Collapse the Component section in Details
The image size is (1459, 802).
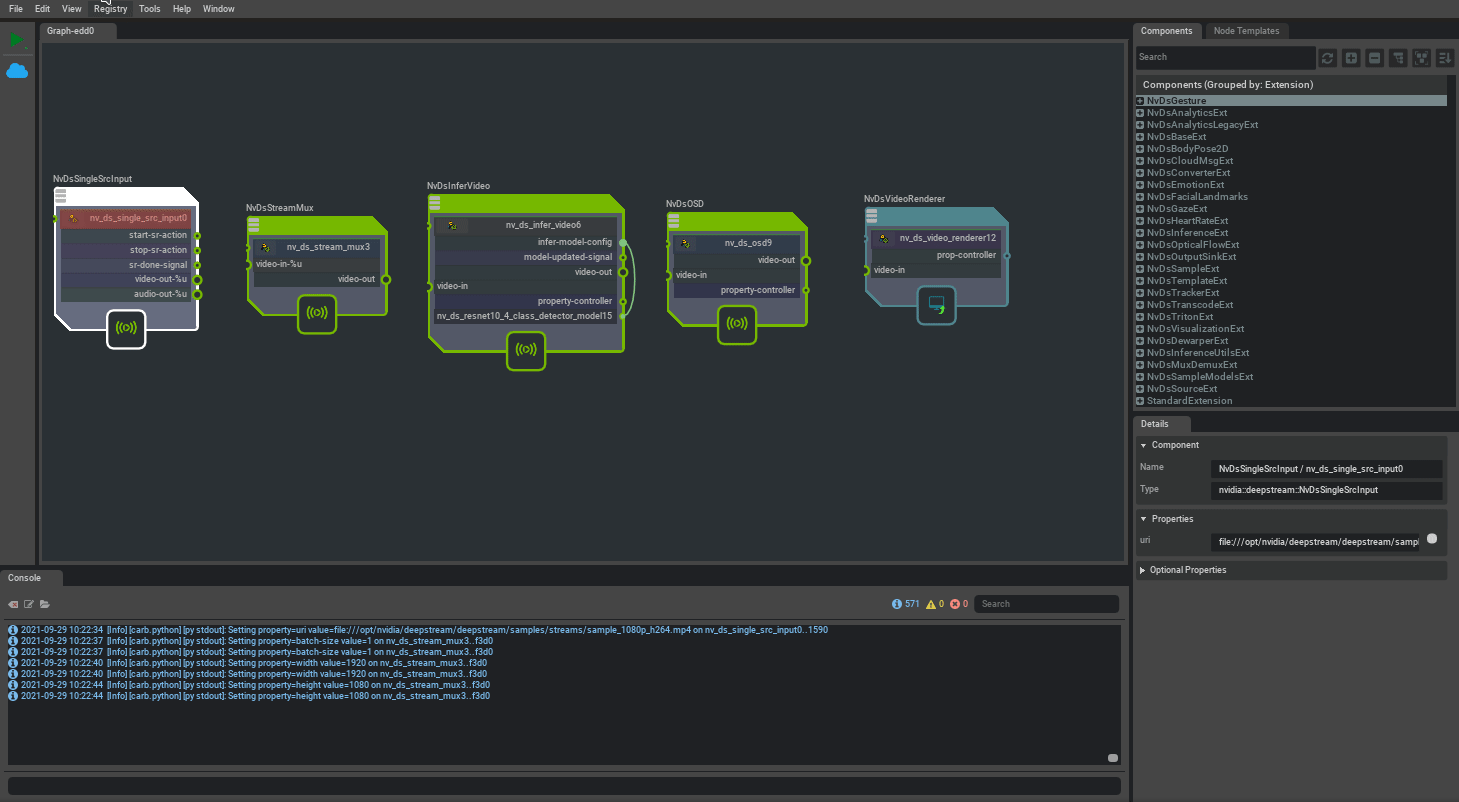(1144, 445)
